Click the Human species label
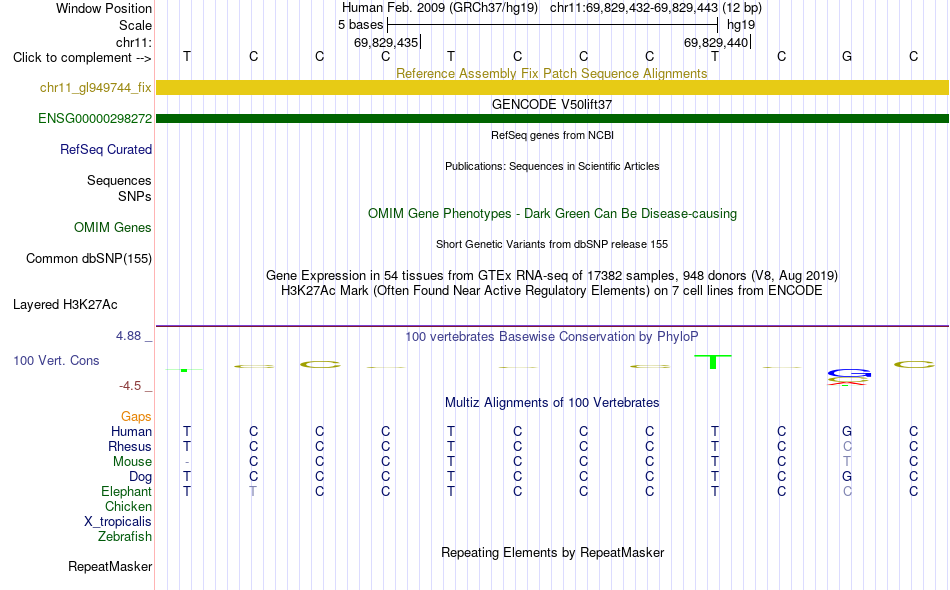Viewport: 950px width, 590px height. (131, 431)
